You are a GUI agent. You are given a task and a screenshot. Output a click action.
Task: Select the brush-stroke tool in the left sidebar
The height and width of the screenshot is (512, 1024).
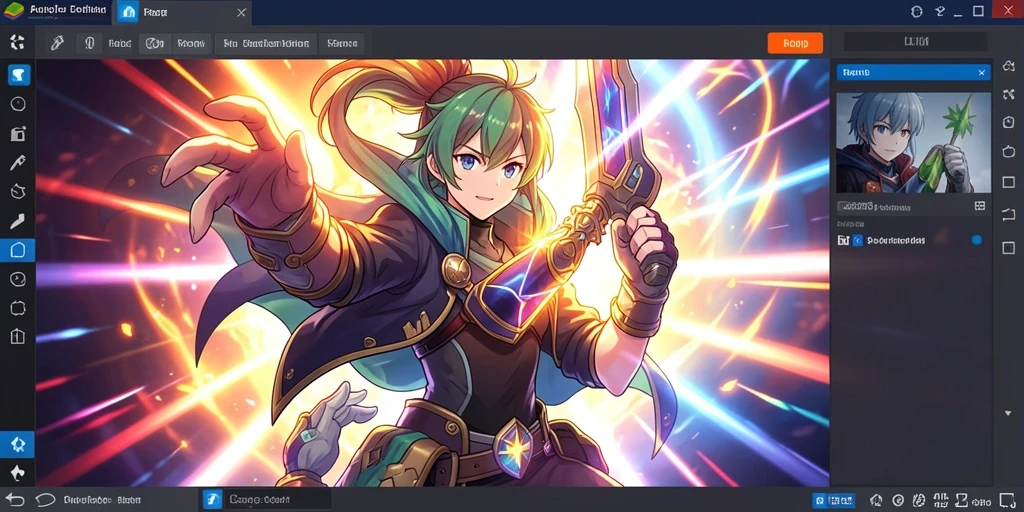18,221
